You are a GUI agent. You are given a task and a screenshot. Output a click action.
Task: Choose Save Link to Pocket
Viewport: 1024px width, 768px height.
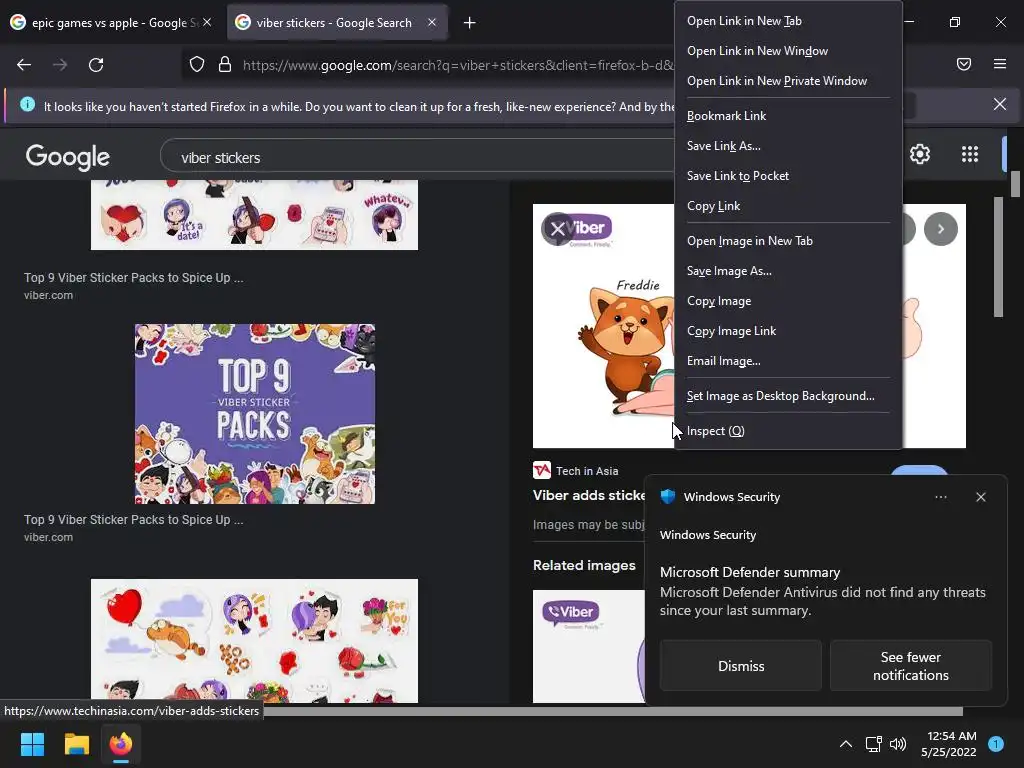(x=788, y=176)
